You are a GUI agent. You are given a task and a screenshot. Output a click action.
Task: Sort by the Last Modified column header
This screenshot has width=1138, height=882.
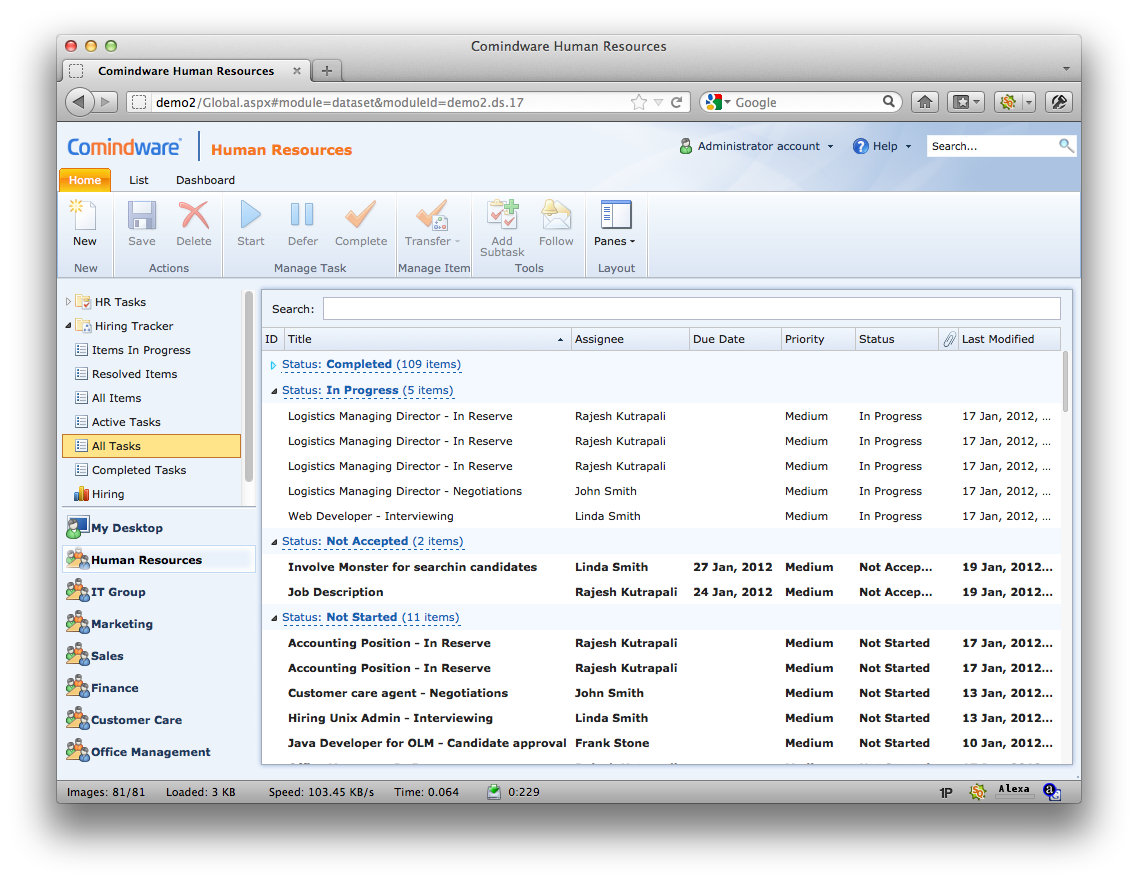[1008, 339]
